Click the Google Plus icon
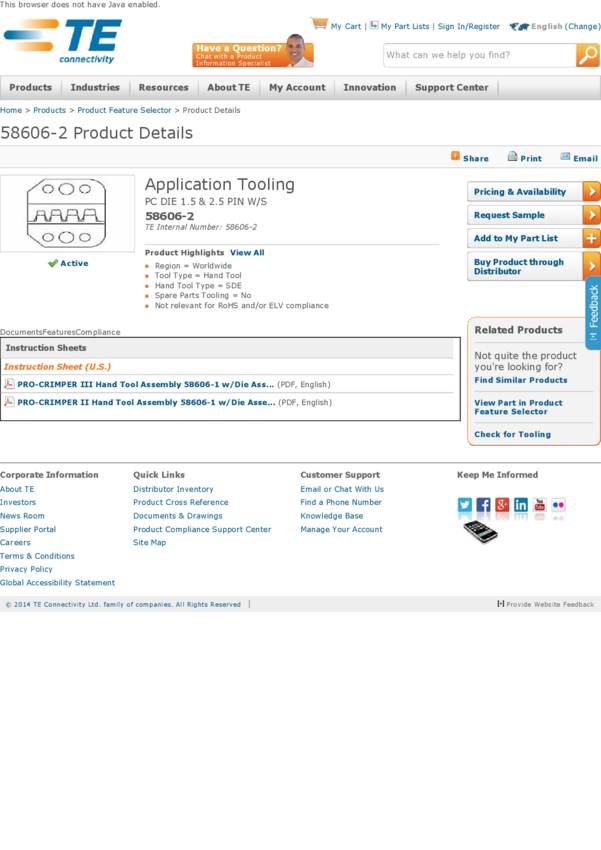The image size is (601, 850). click(502, 506)
